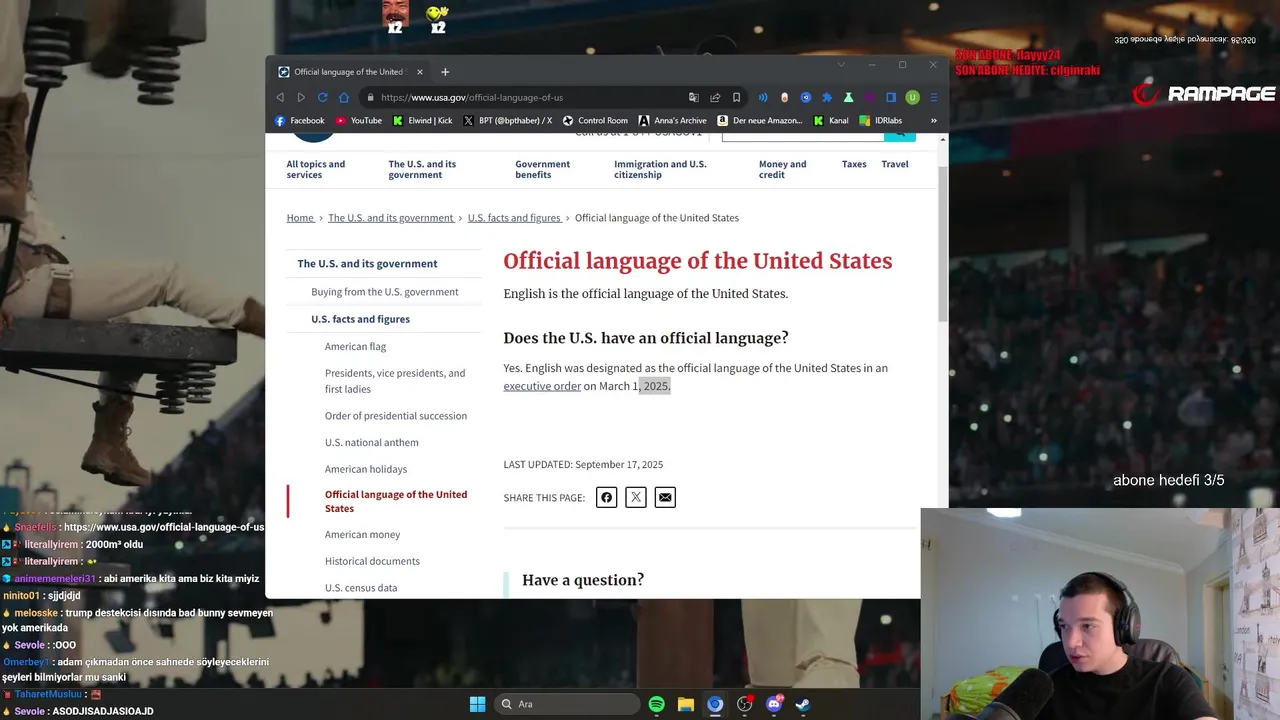Close the Official language tab
Viewport: 1280px width, 720px height.
[420, 72]
